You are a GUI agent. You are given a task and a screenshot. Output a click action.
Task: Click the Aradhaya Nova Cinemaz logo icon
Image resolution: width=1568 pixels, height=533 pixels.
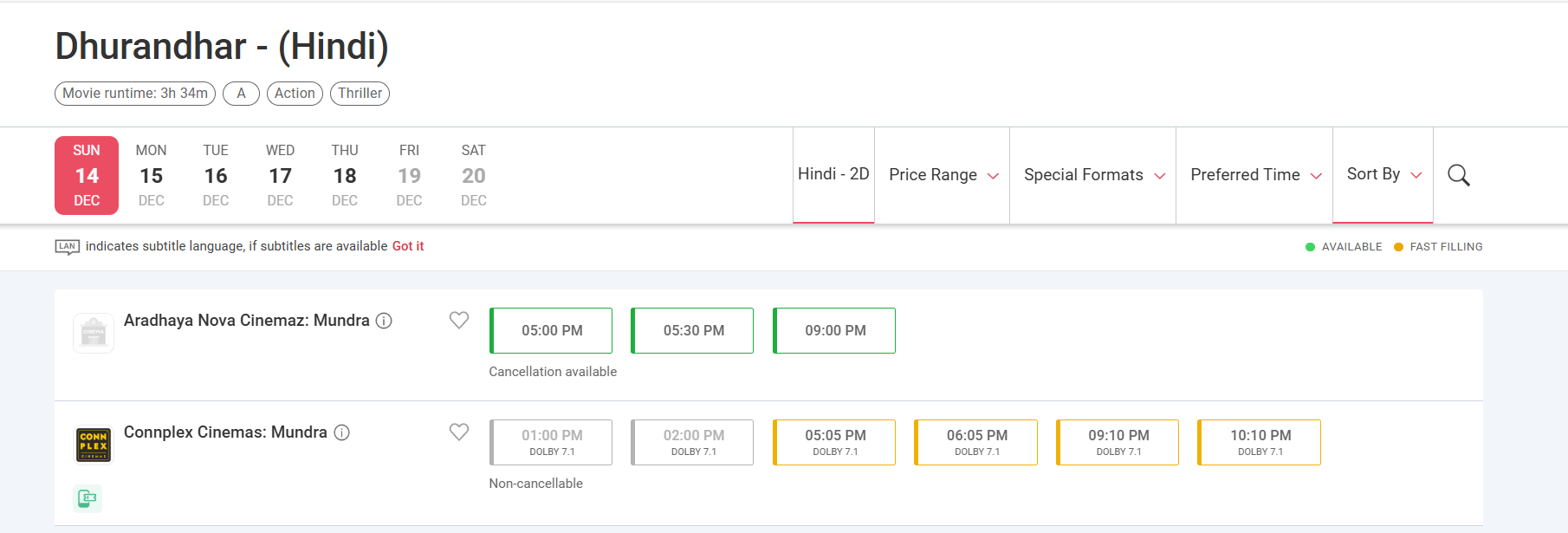pos(94,333)
